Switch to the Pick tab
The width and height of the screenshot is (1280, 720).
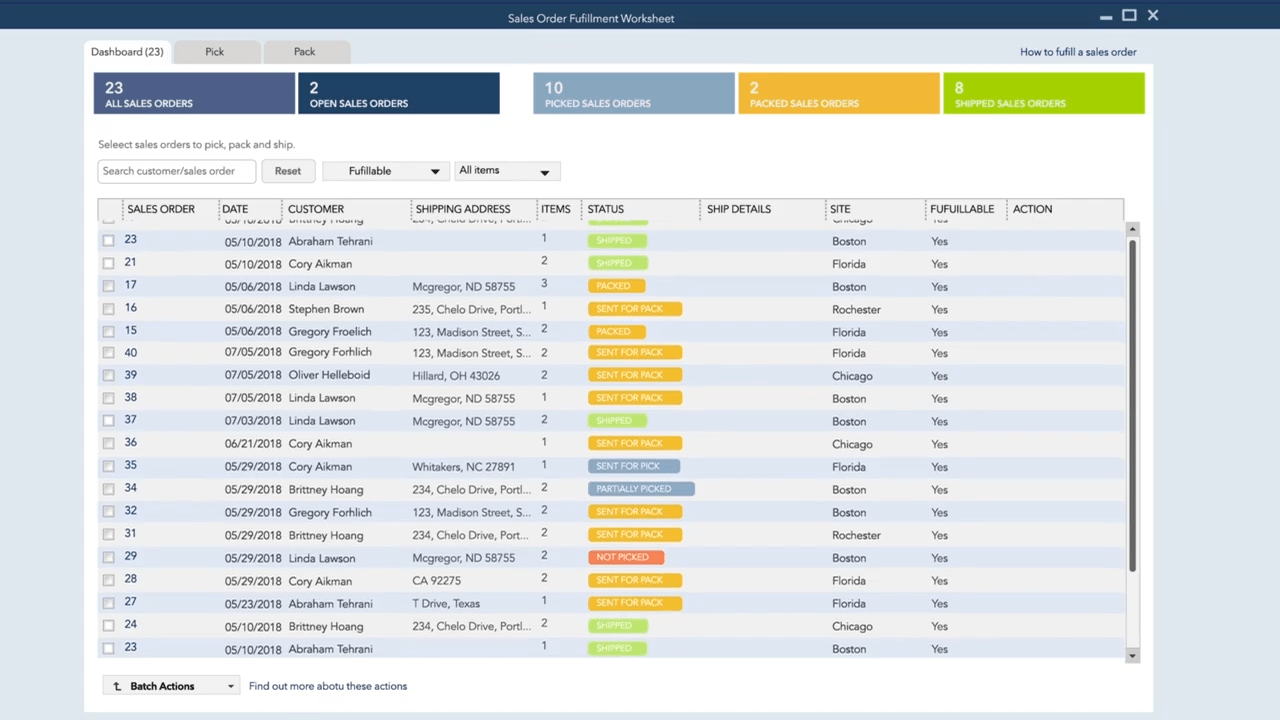point(214,51)
